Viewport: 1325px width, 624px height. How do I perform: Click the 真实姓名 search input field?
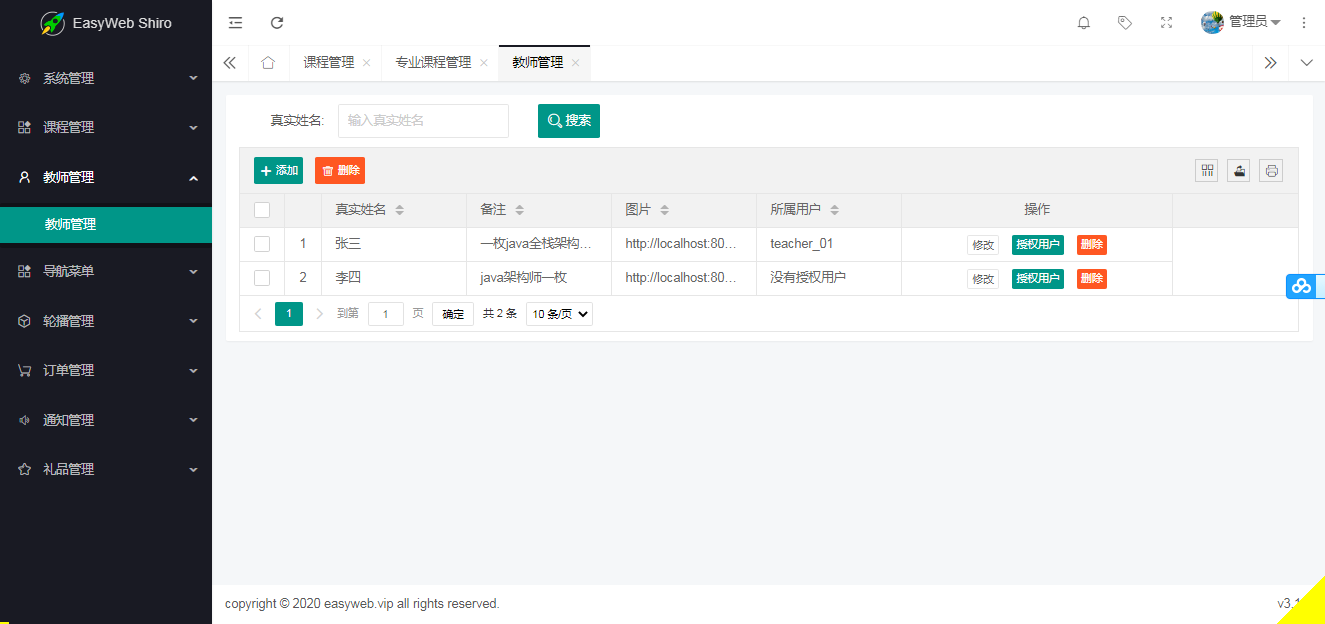click(x=423, y=121)
